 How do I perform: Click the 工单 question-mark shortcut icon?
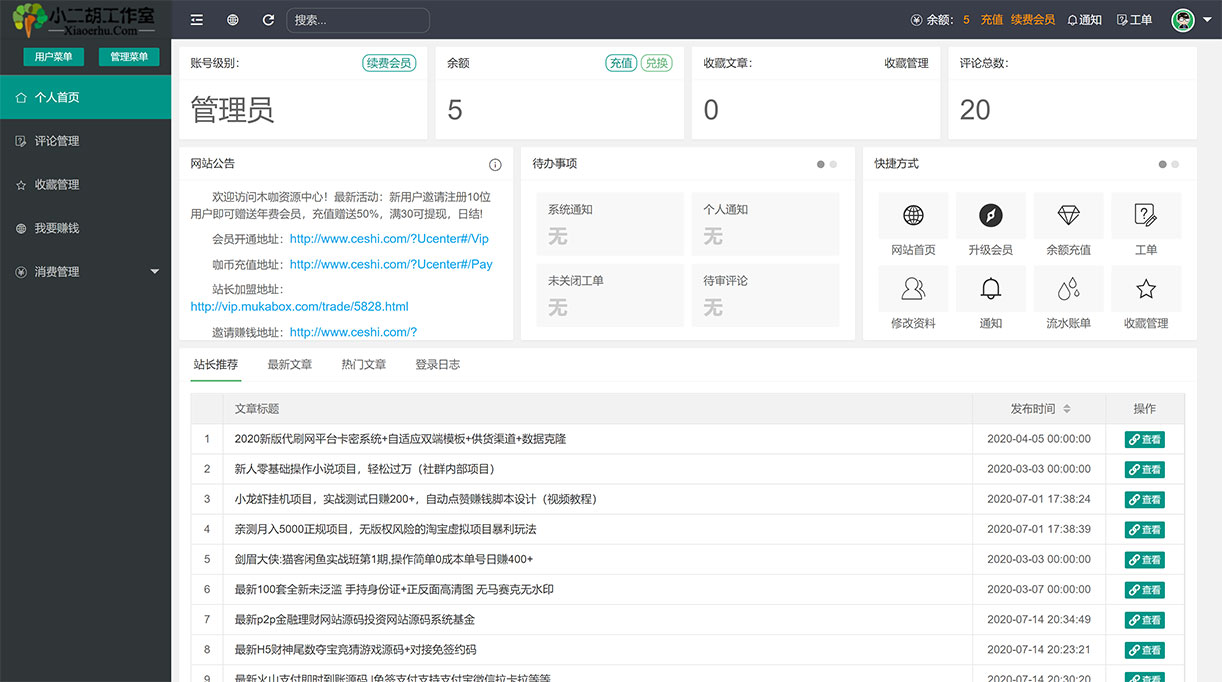(1146, 215)
